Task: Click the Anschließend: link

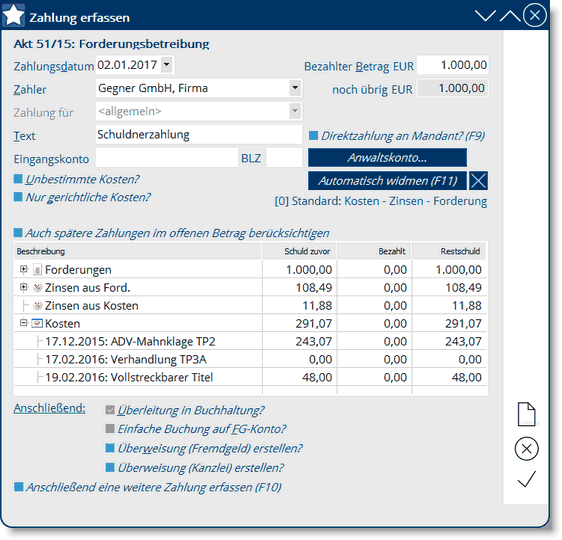Action: (49, 408)
